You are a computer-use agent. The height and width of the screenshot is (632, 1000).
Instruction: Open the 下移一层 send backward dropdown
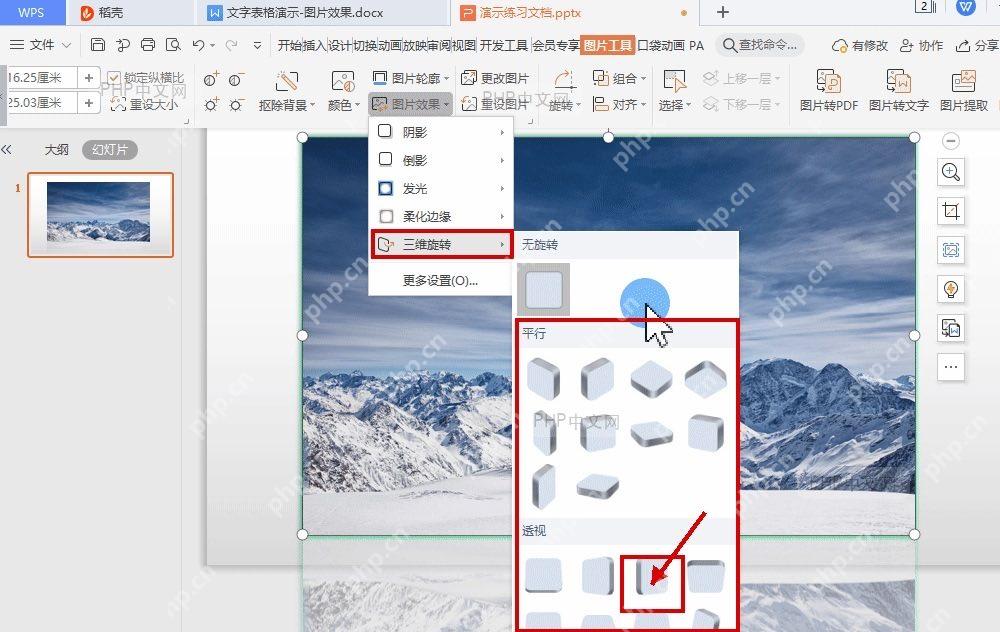742,104
